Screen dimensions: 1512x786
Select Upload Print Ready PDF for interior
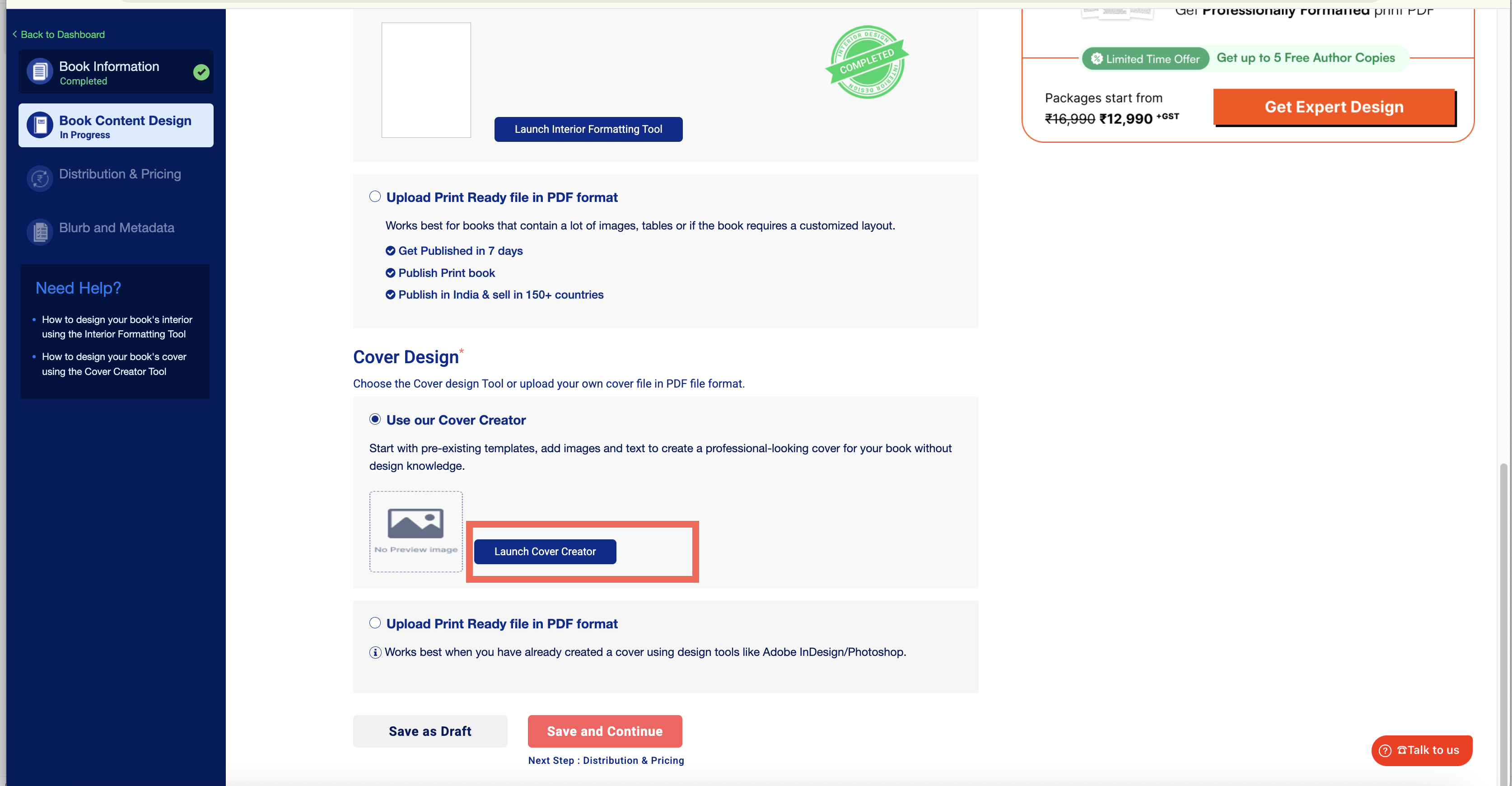click(x=374, y=196)
